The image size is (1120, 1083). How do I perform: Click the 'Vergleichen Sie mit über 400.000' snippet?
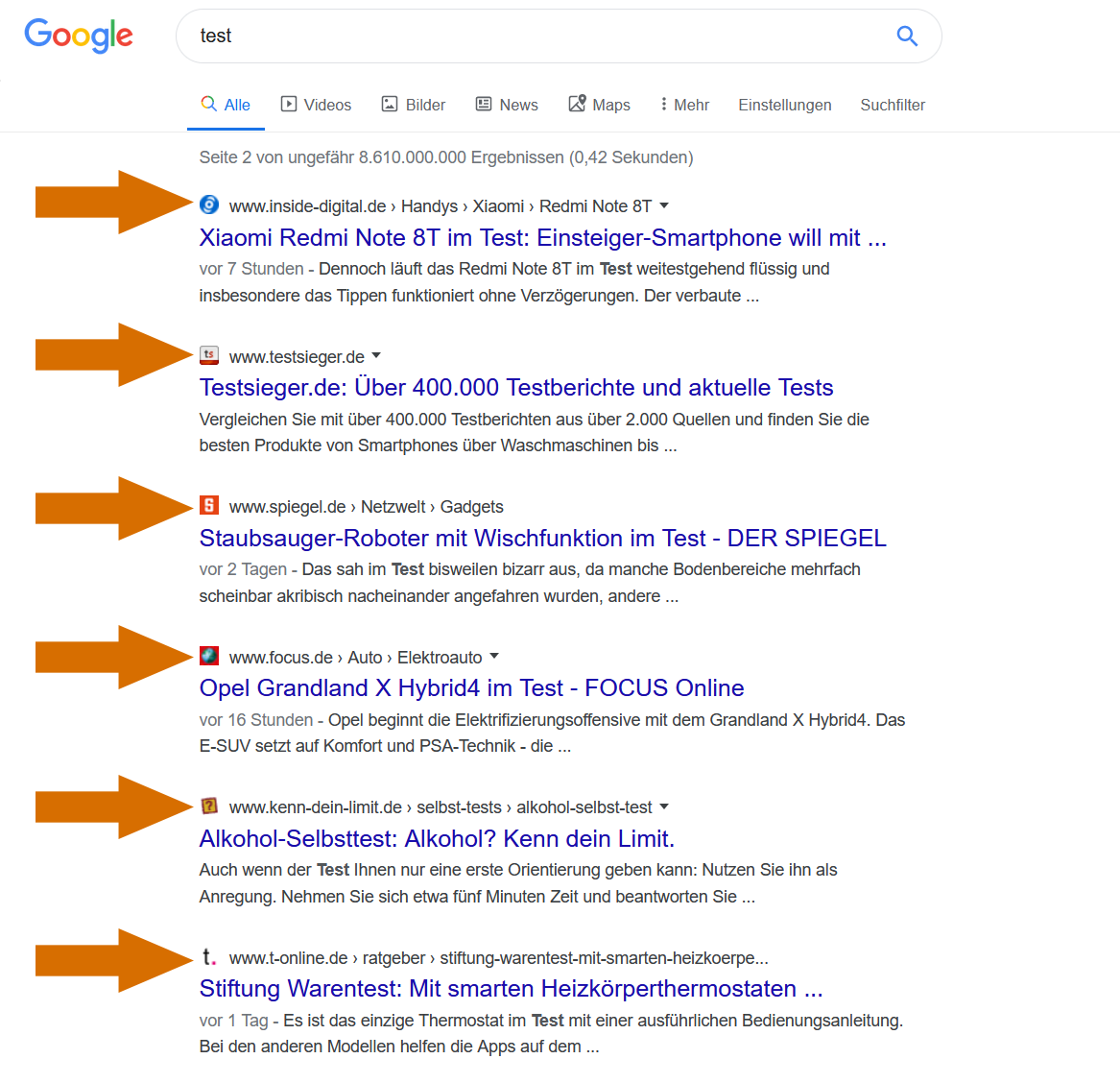[x=535, y=432]
